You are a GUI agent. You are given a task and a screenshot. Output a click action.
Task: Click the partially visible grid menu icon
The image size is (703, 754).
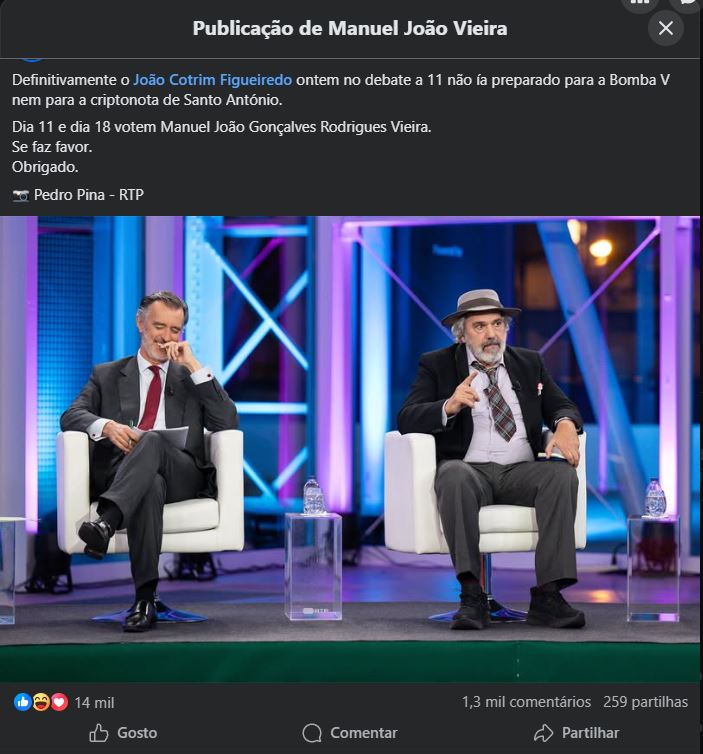[x=640, y=6]
